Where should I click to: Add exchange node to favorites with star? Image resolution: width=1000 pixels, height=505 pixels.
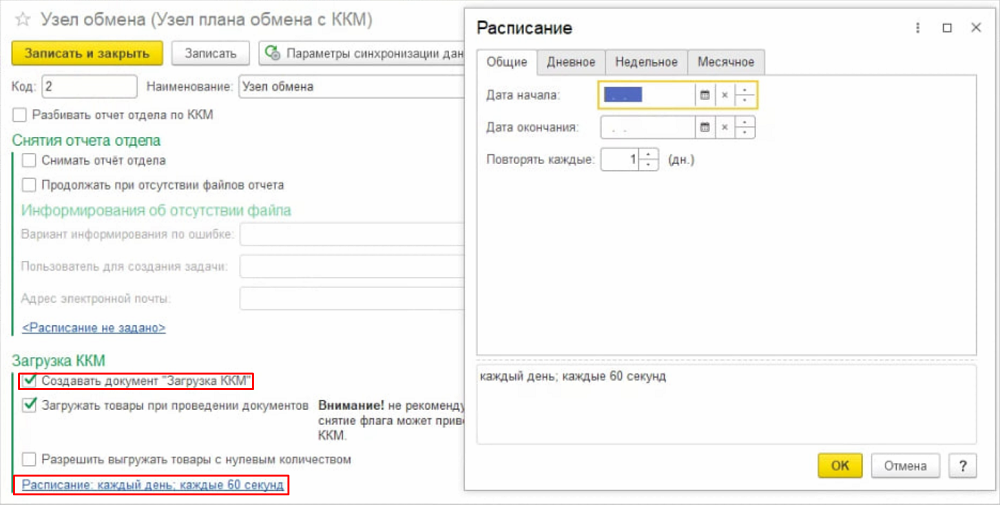(23, 21)
